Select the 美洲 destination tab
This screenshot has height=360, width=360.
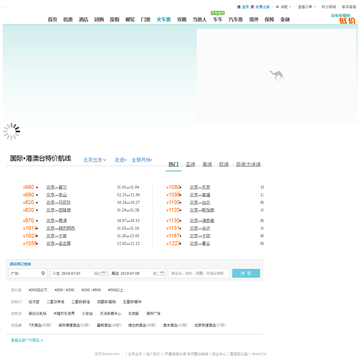point(207,164)
